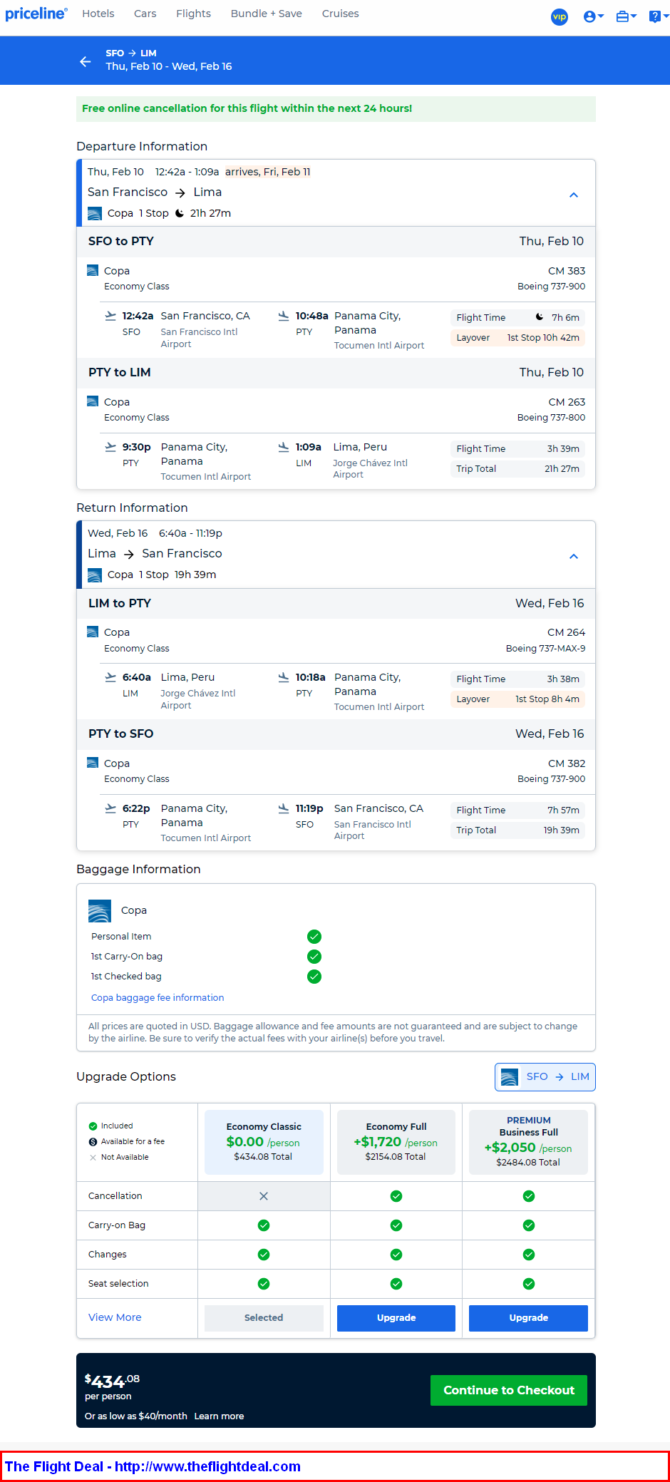Click the takeoff icon beside 12:42a
Image resolution: width=670 pixels, height=1482 pixels.
tap(110, 316)
